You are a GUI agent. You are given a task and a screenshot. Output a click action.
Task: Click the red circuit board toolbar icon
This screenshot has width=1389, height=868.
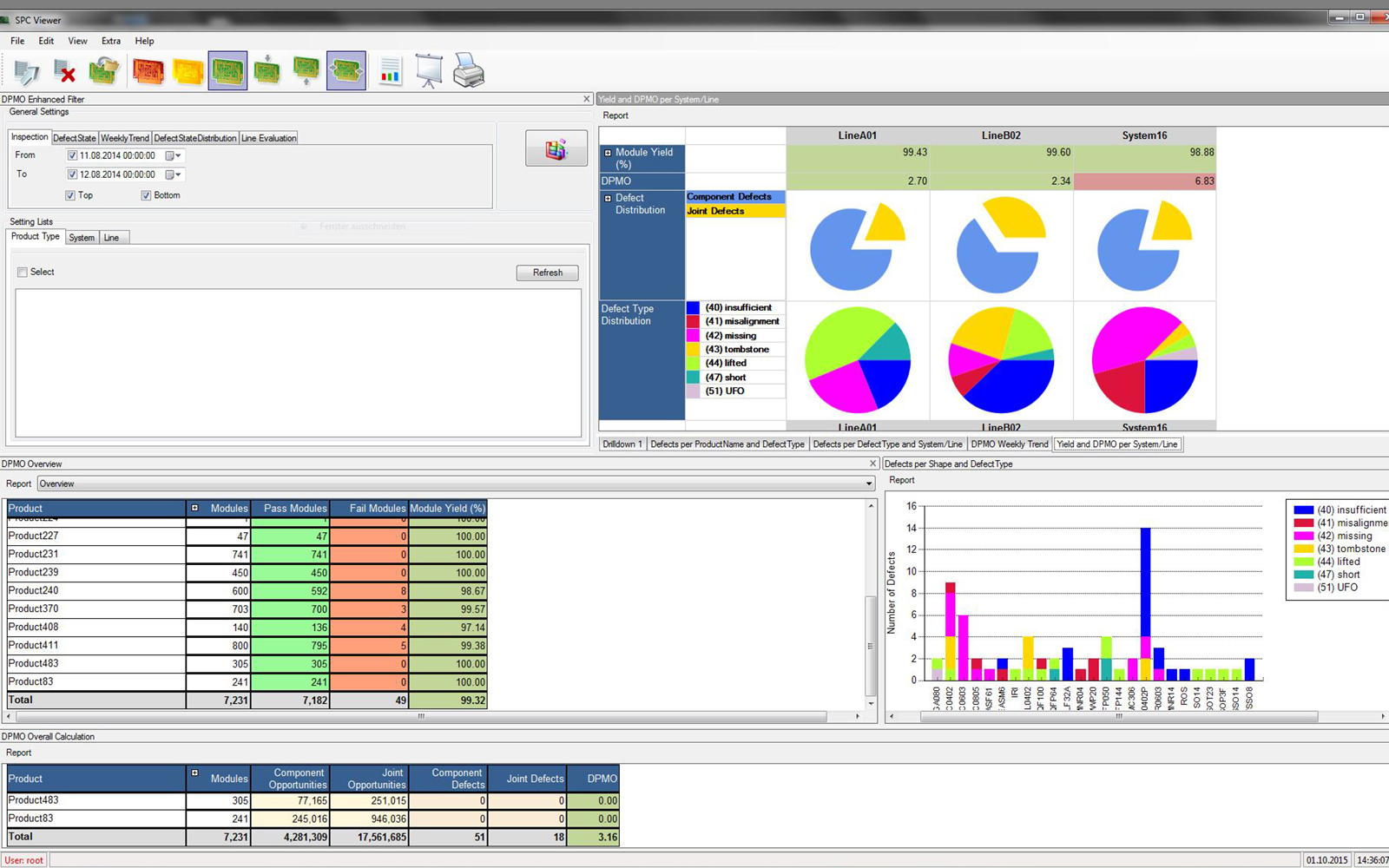tap(148, 71)
